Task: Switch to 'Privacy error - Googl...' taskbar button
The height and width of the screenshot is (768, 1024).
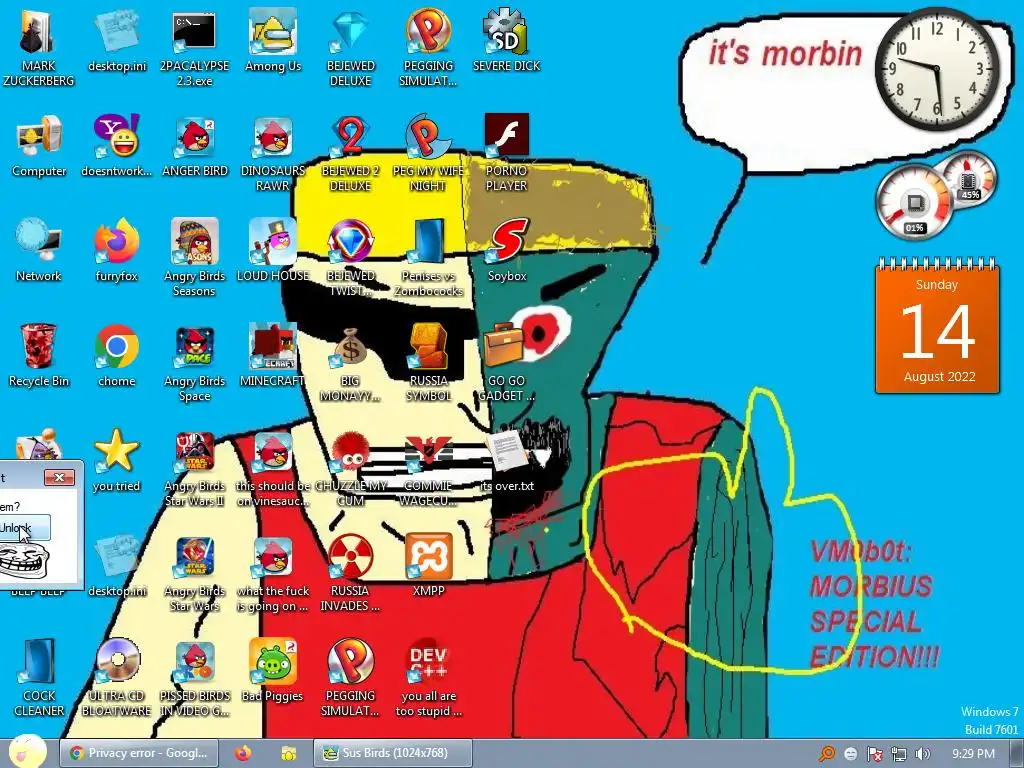Action: point(138,753)
